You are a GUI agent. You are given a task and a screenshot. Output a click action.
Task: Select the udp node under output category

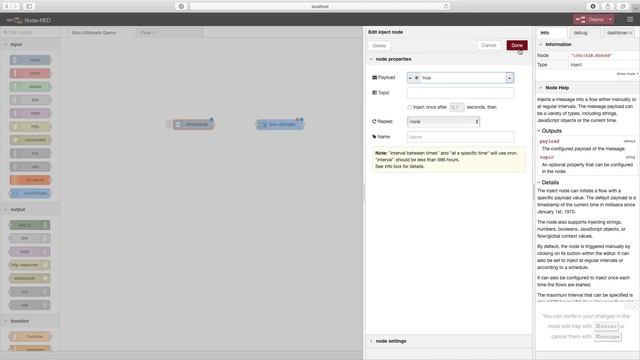(x=30, y=305)
